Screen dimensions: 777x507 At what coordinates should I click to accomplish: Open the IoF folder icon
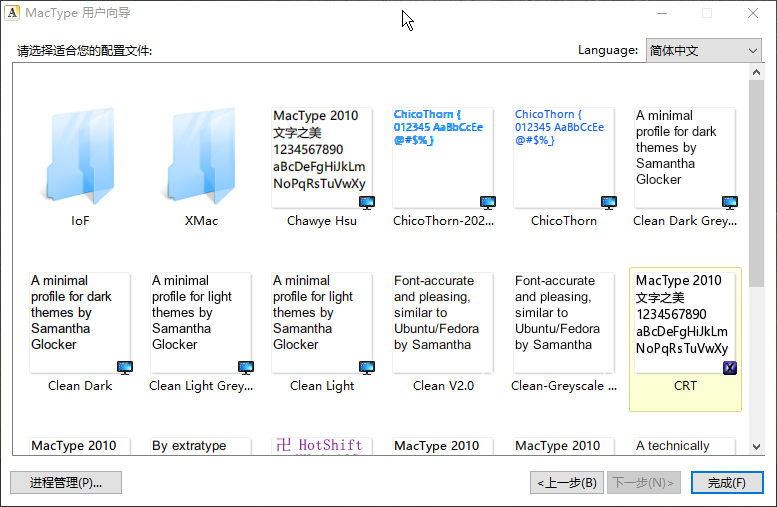click(x=80, y=156)
